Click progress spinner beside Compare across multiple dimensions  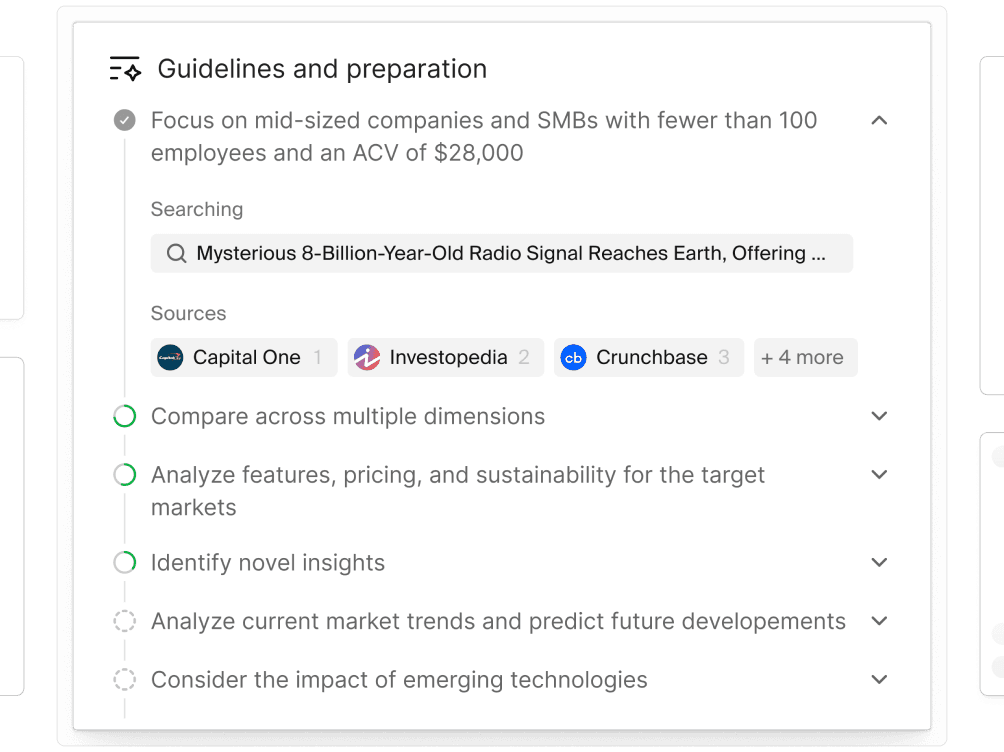[x=125, y=416]
